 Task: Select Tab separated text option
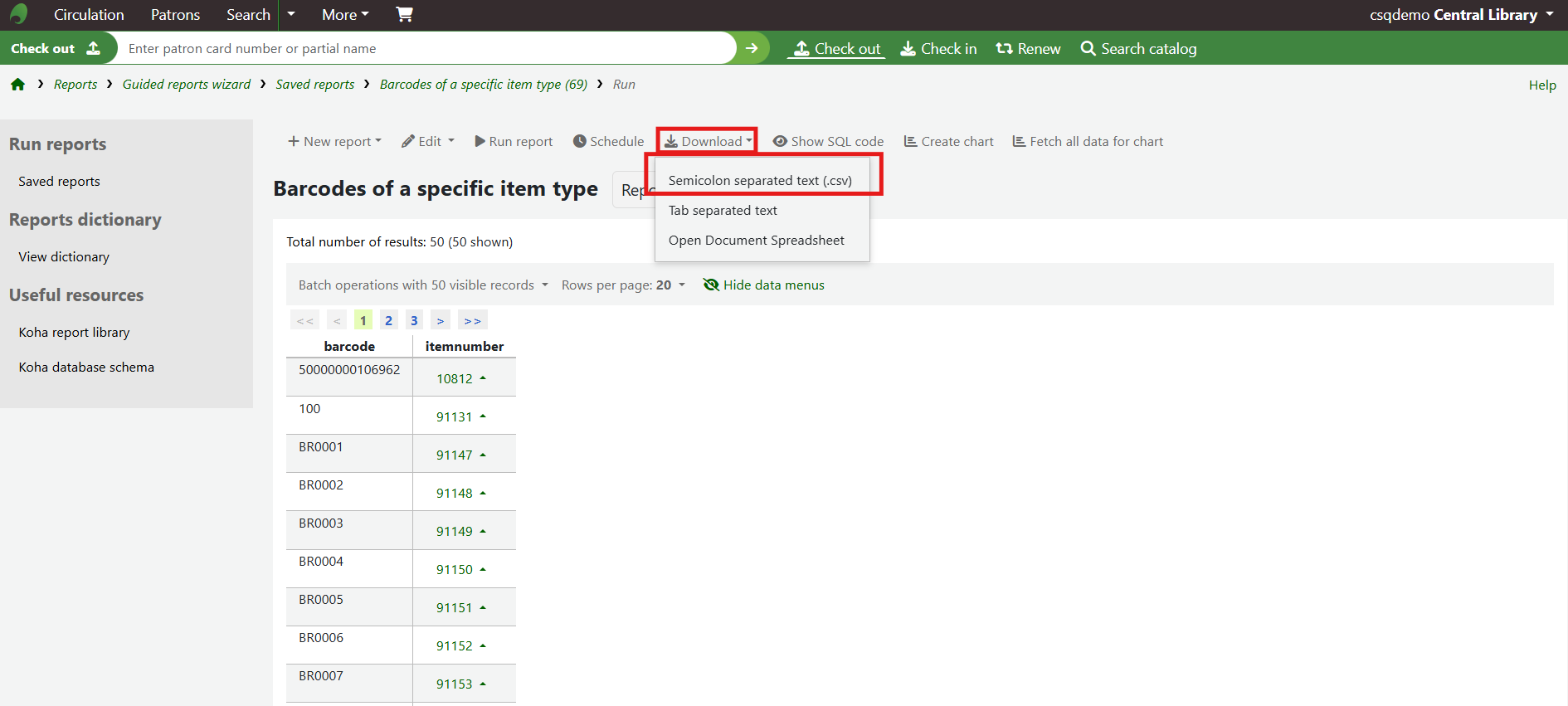(723, 211)
